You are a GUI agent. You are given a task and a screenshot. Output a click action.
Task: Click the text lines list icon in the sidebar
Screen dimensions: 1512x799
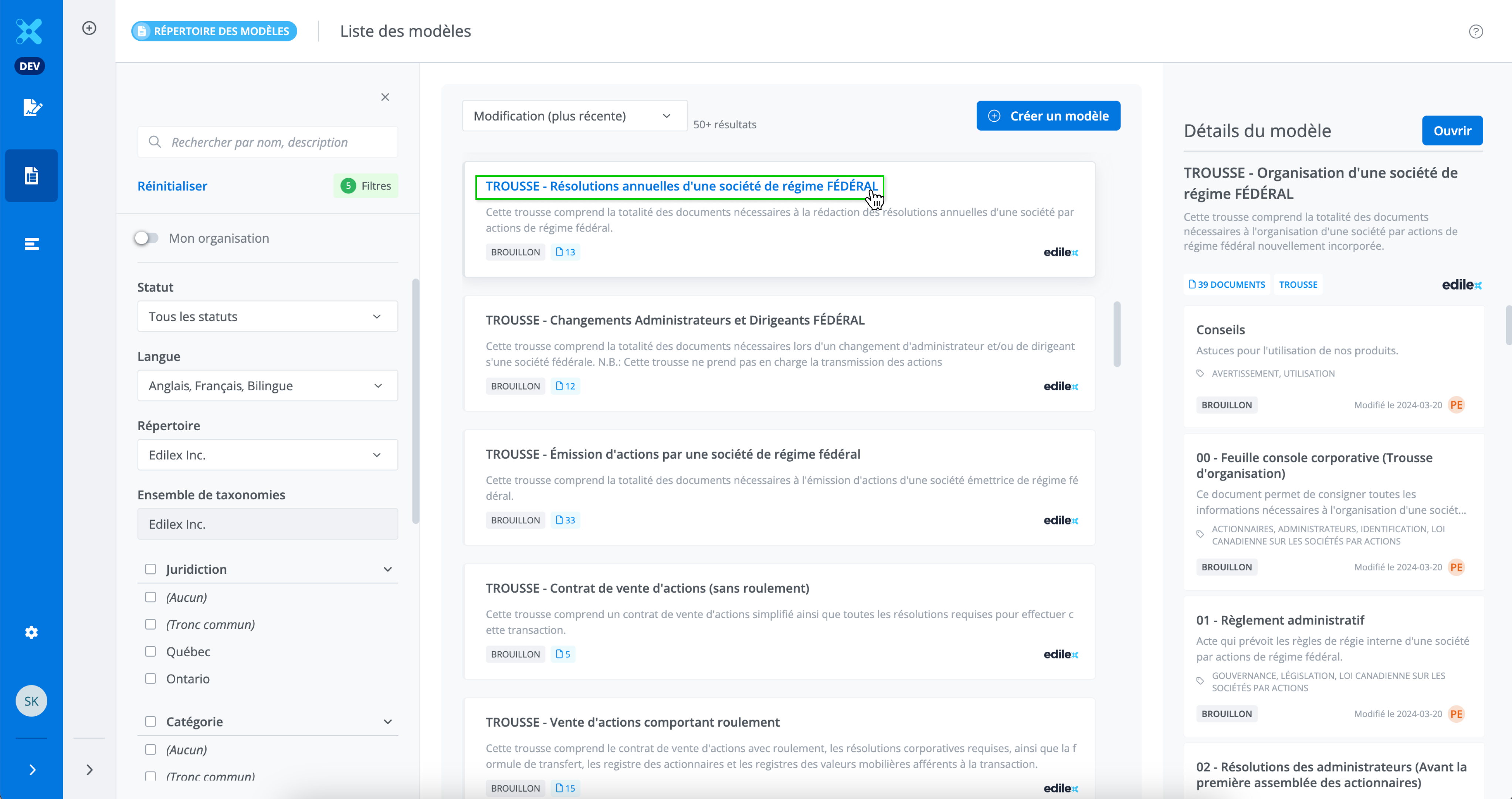pos(32,244)
